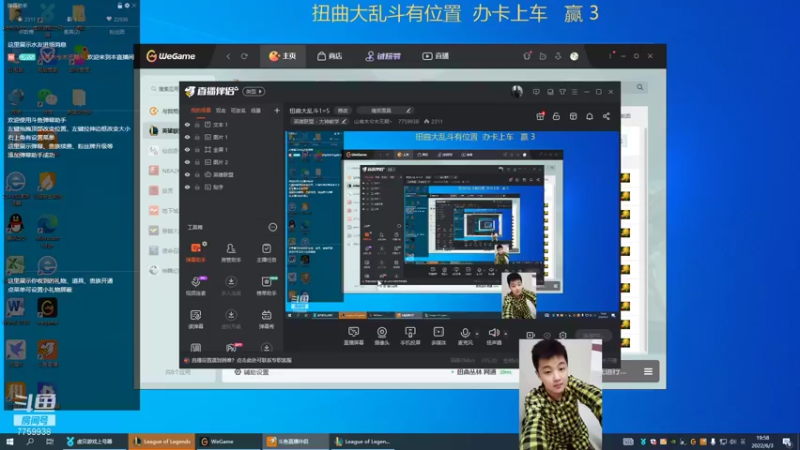The image size is (800, 450).
Task: Select the orange active scene tab
Action: [201, 110]
